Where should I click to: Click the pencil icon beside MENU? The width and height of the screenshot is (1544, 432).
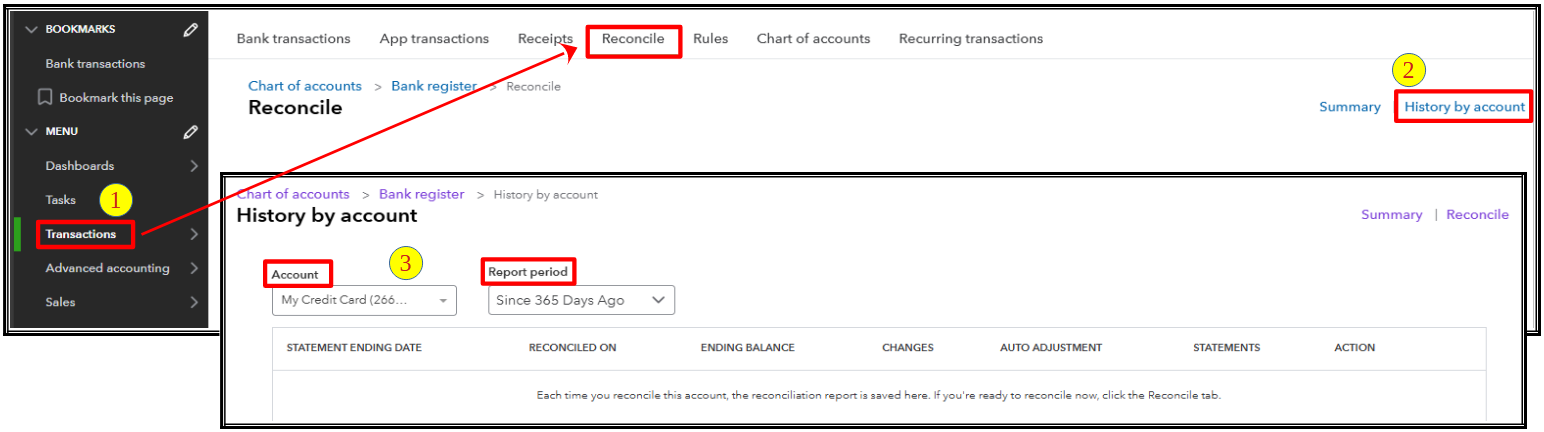click(x=190, y=132)
